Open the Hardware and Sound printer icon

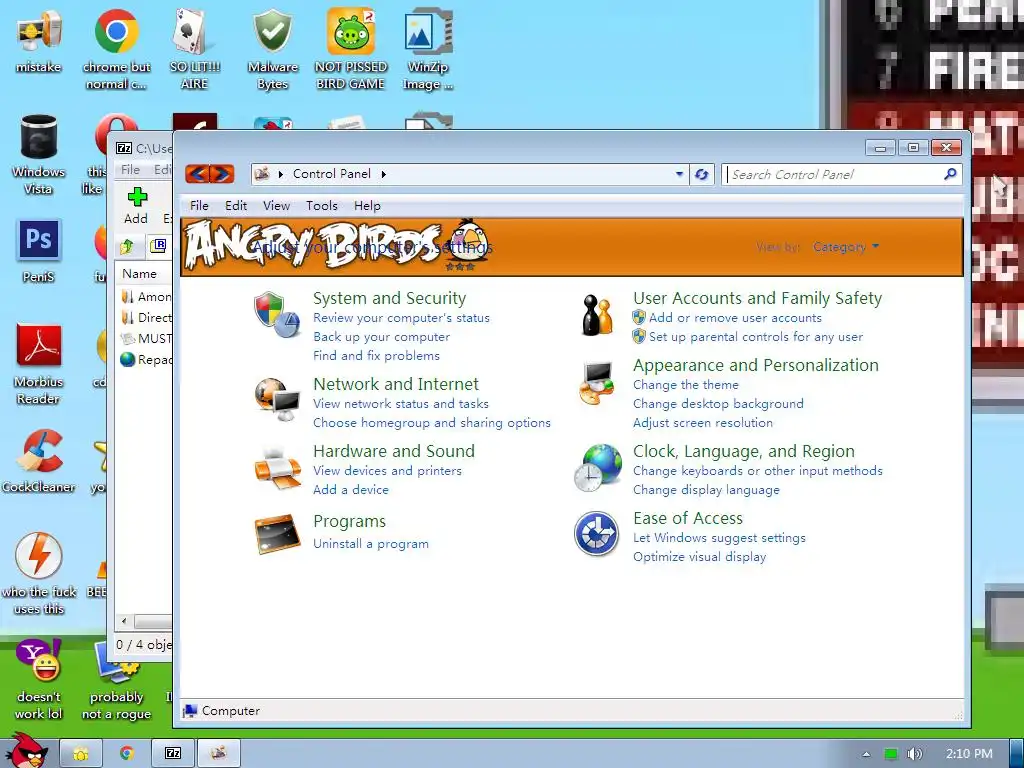[278, 467]
